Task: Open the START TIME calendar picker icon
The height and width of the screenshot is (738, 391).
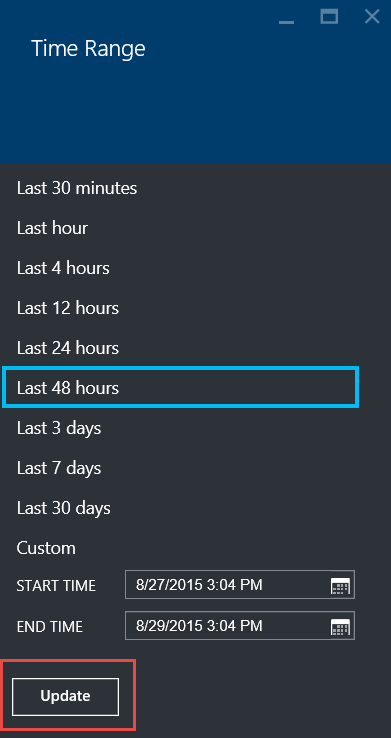Action: (341, 586)
